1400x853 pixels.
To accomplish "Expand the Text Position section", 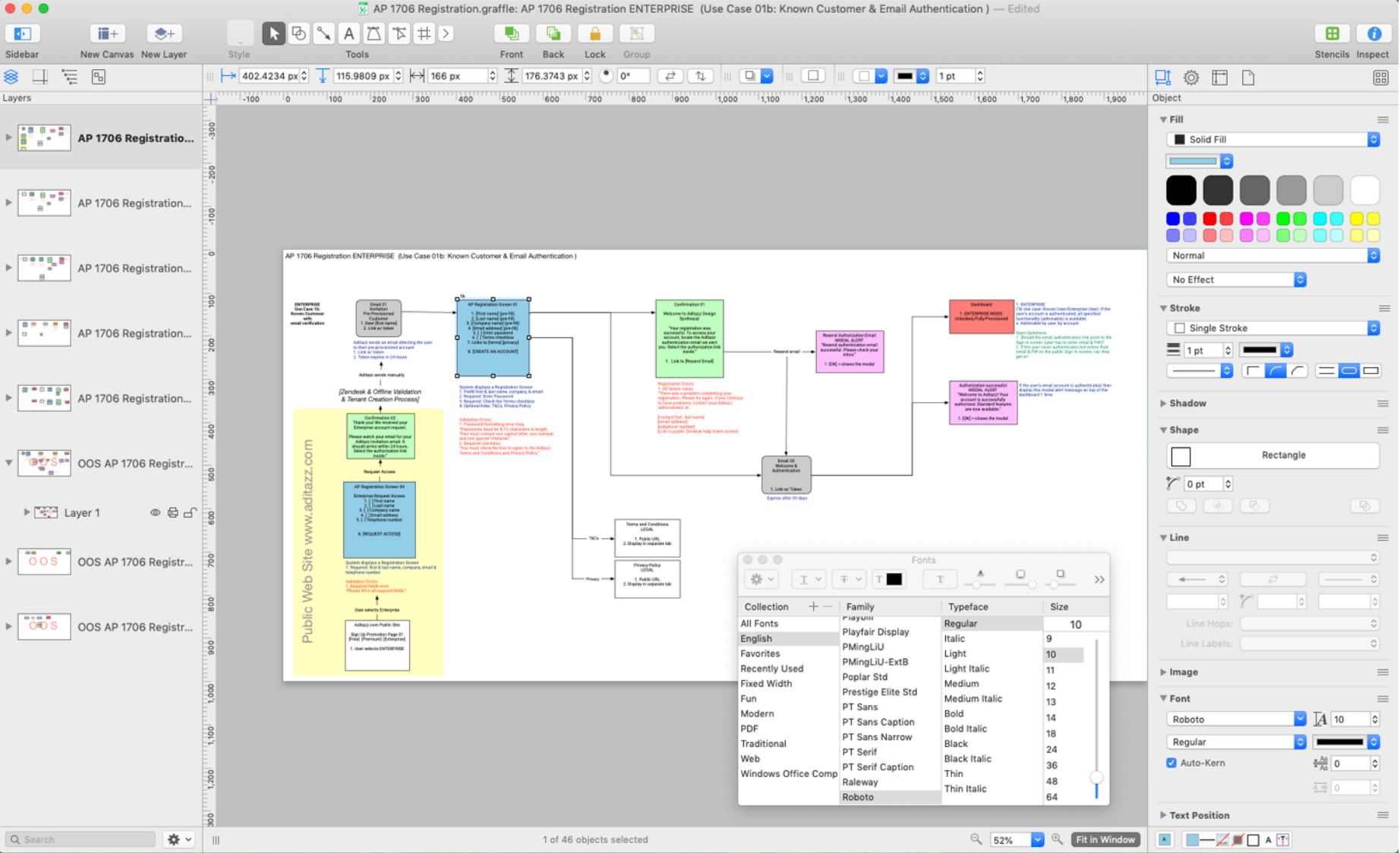I will coord(1163,815).
